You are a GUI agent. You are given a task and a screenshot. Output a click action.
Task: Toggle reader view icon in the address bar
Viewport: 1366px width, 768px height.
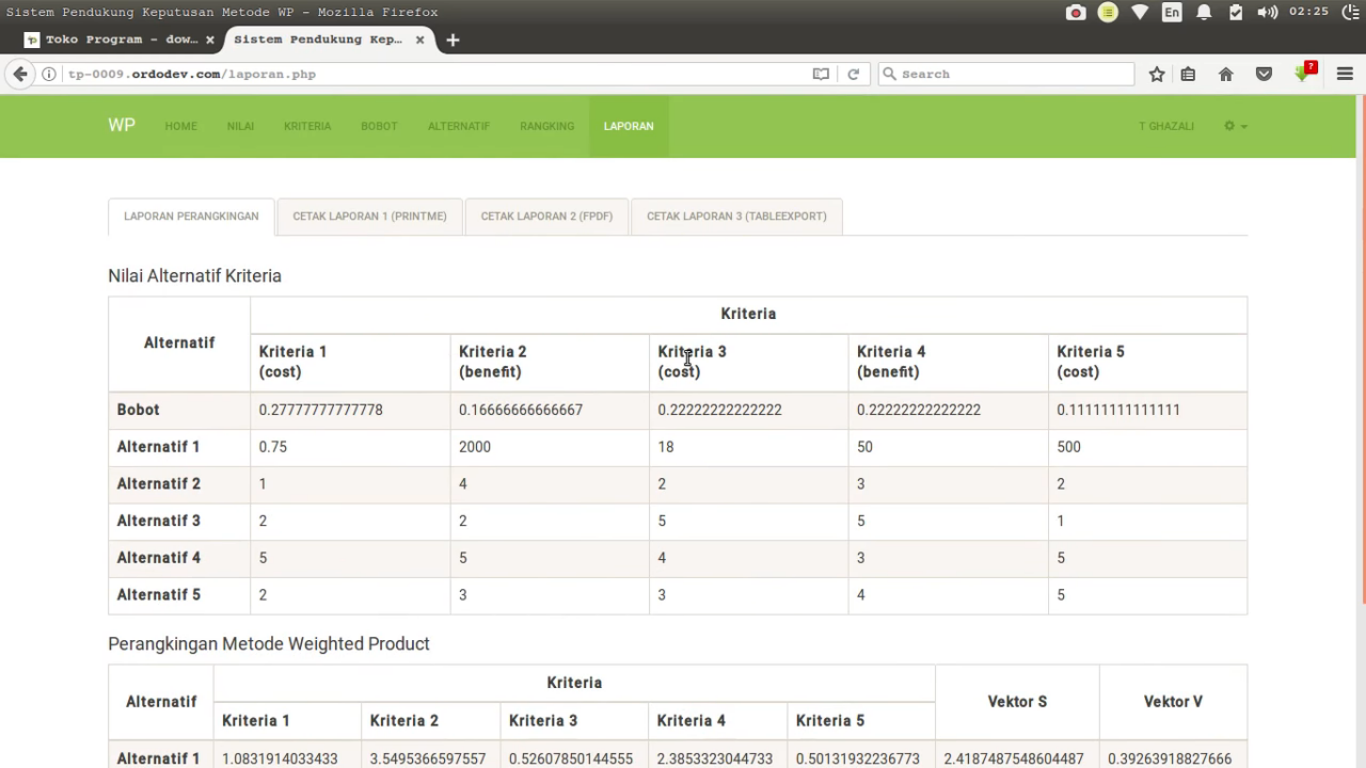(820, 74)
